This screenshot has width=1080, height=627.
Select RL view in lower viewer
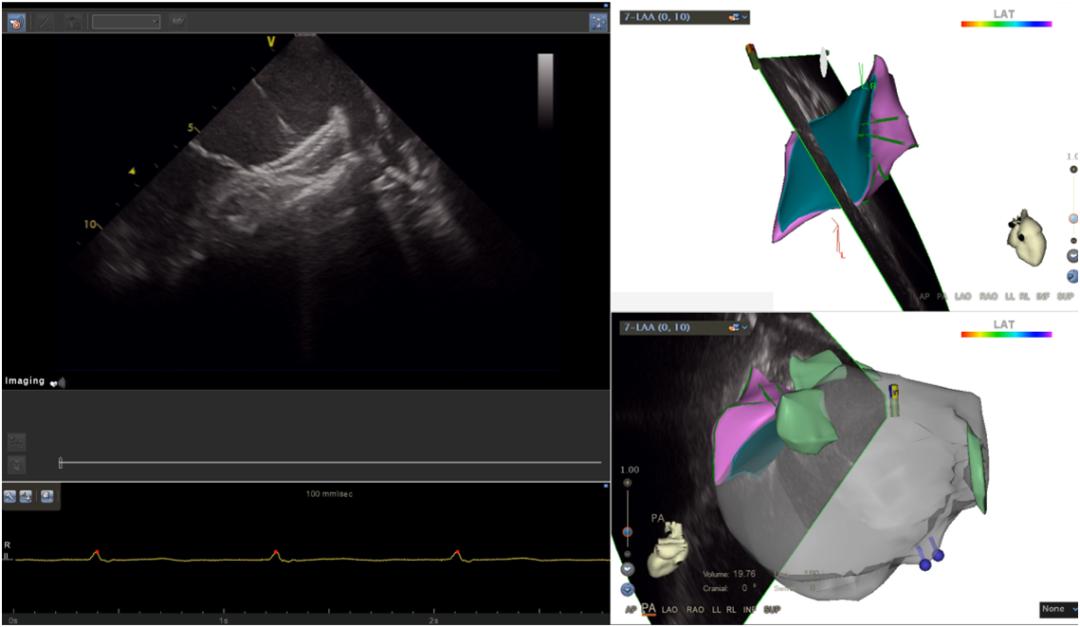[731, 610]
